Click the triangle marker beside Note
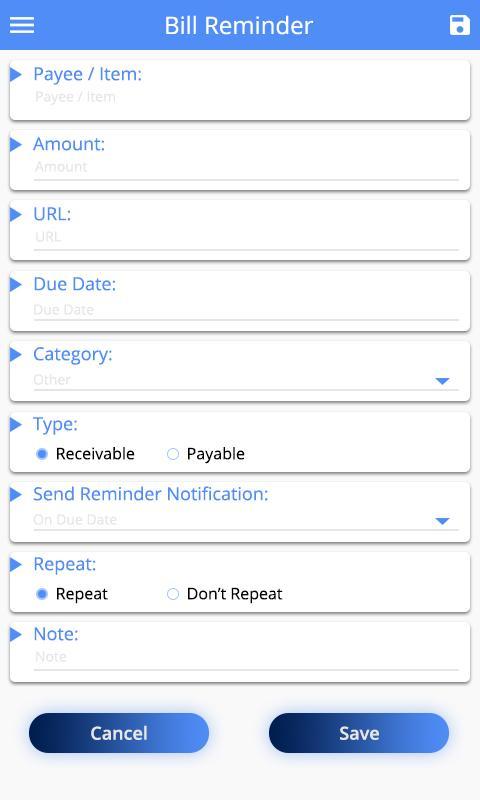The height and width of the screenshot is (800, 480). [x=16, y=634]
